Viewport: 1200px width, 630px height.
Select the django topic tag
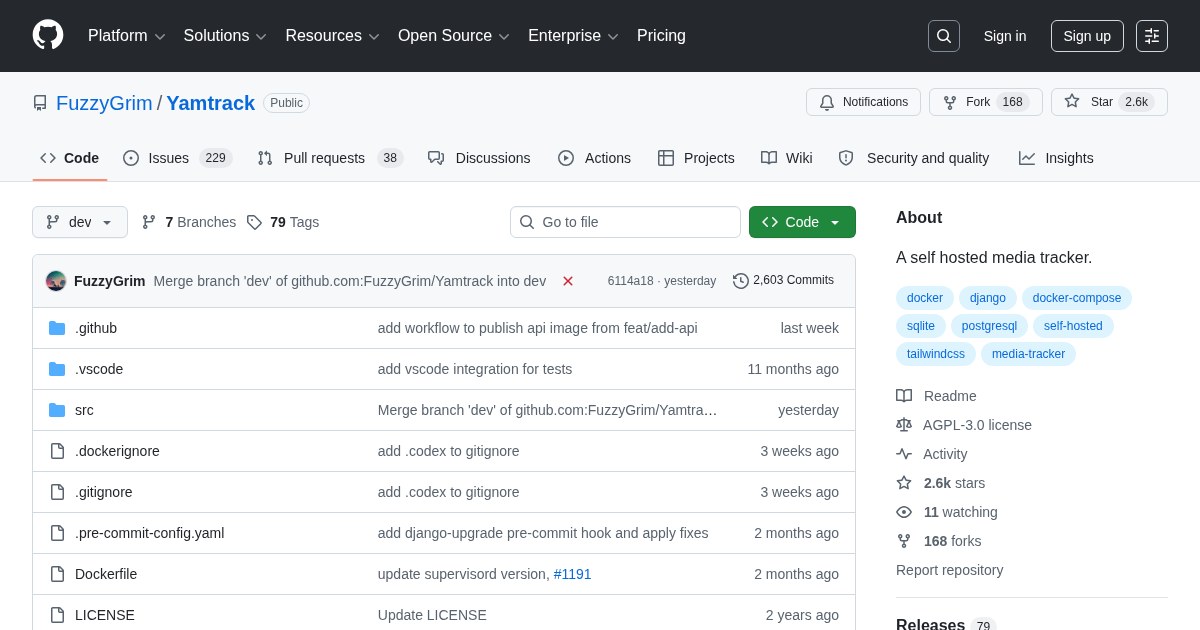[988, 298]
